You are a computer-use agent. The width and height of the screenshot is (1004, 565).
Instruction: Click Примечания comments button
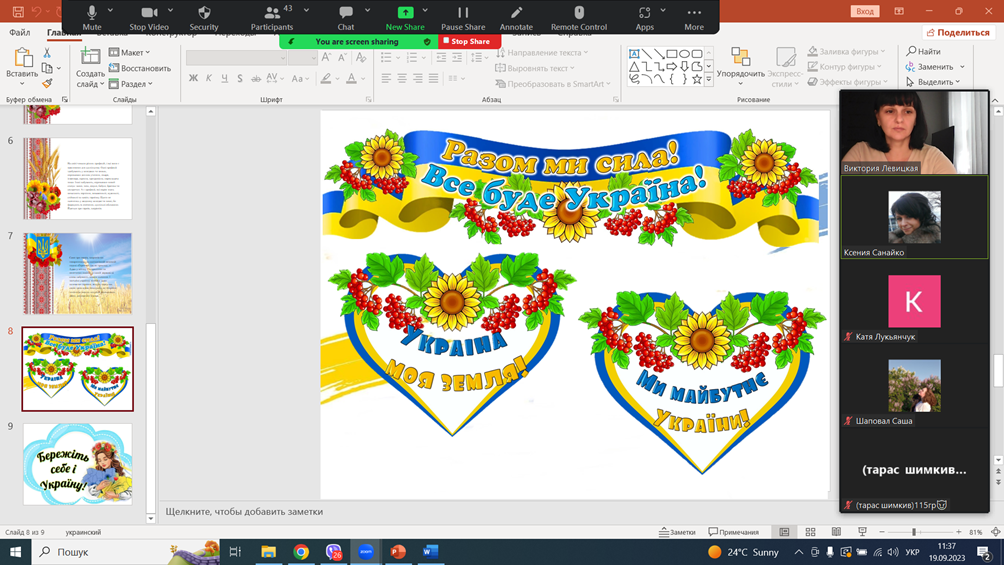point(734,532)
